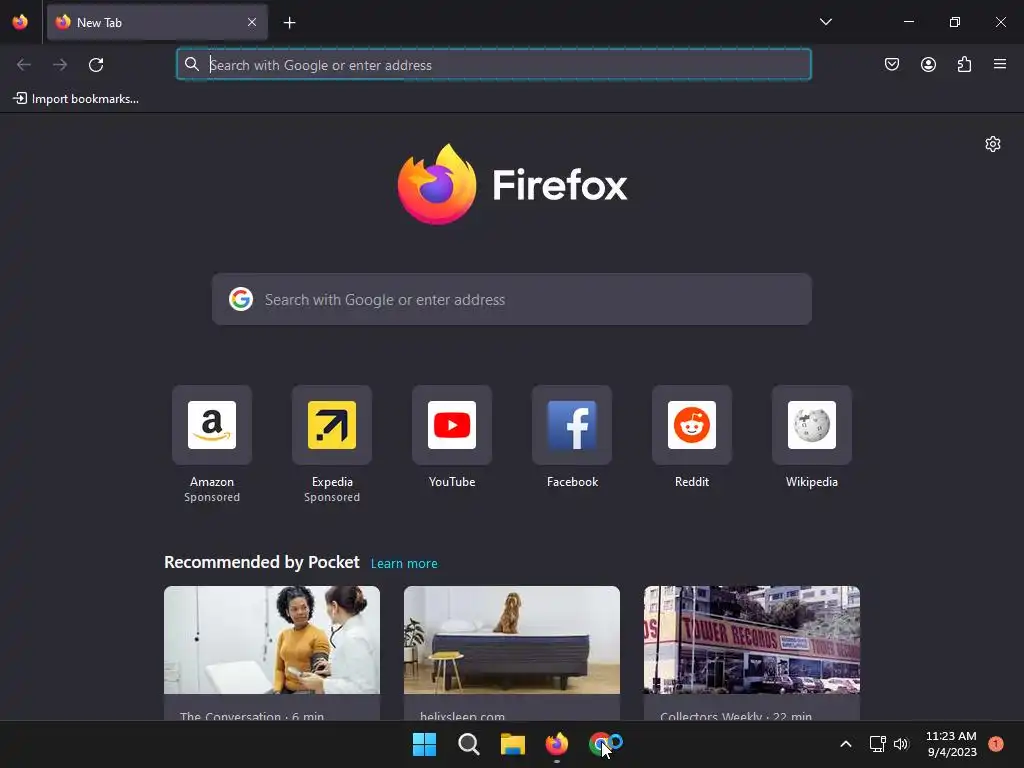Open File Explorer from the taskbar
Viewport: 1024px width, 768px height.
click(513, 744)
